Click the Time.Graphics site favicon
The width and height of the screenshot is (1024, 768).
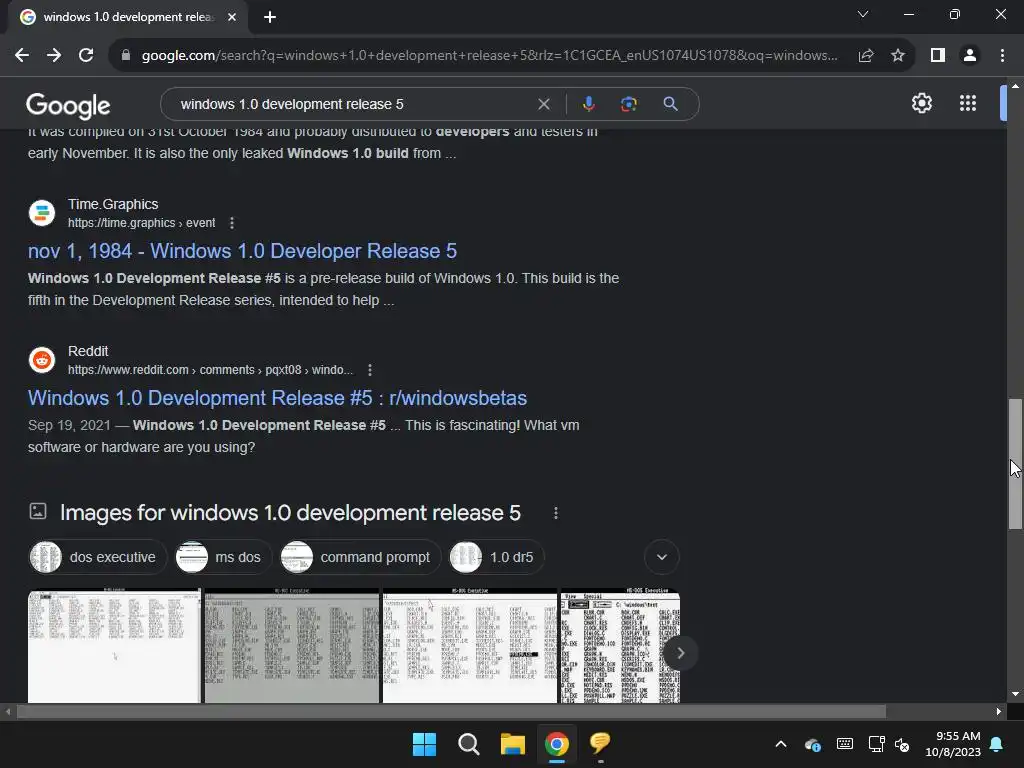42,213
